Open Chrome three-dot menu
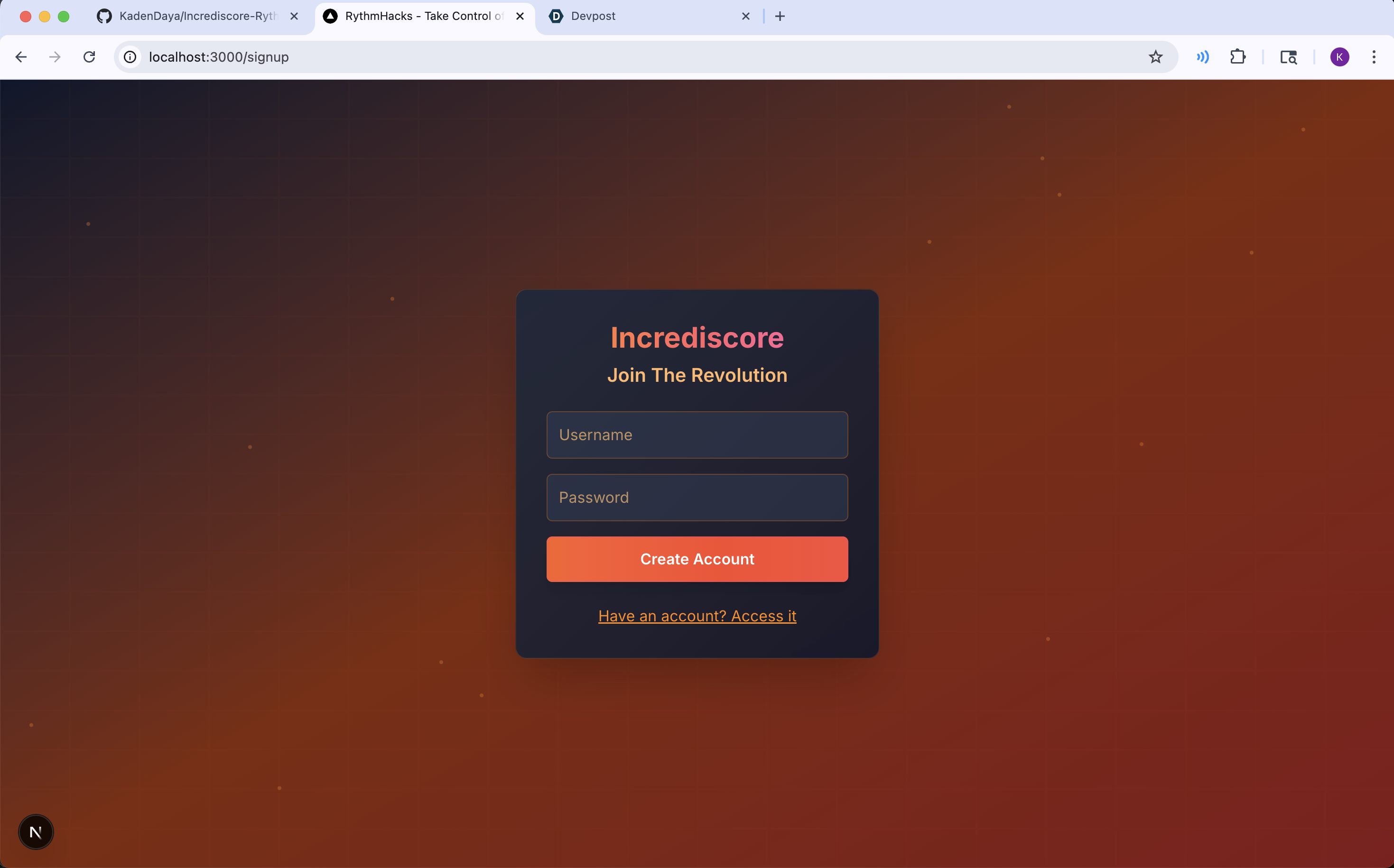 click(1373, 57)
